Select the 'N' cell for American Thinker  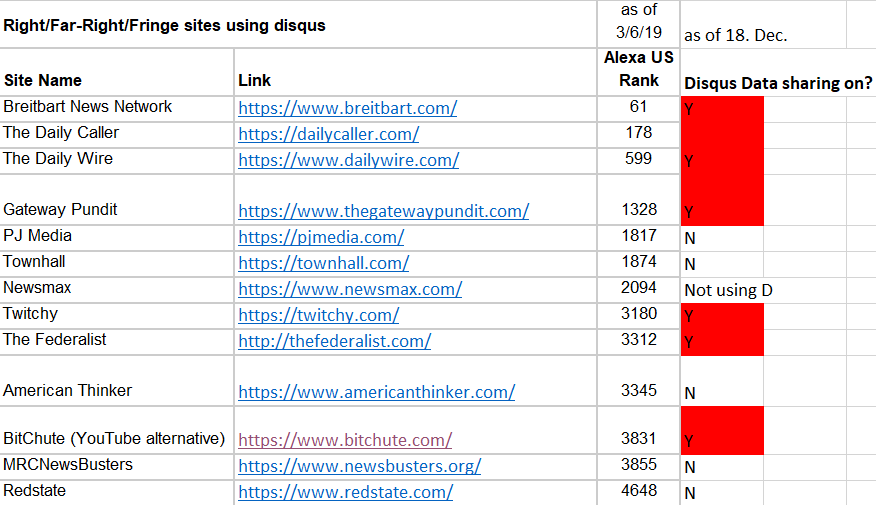click(722, 380)
